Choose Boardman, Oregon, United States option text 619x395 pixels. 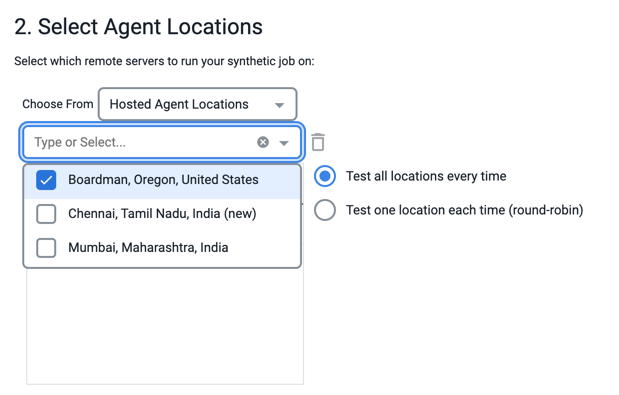(x=163, y=180)
